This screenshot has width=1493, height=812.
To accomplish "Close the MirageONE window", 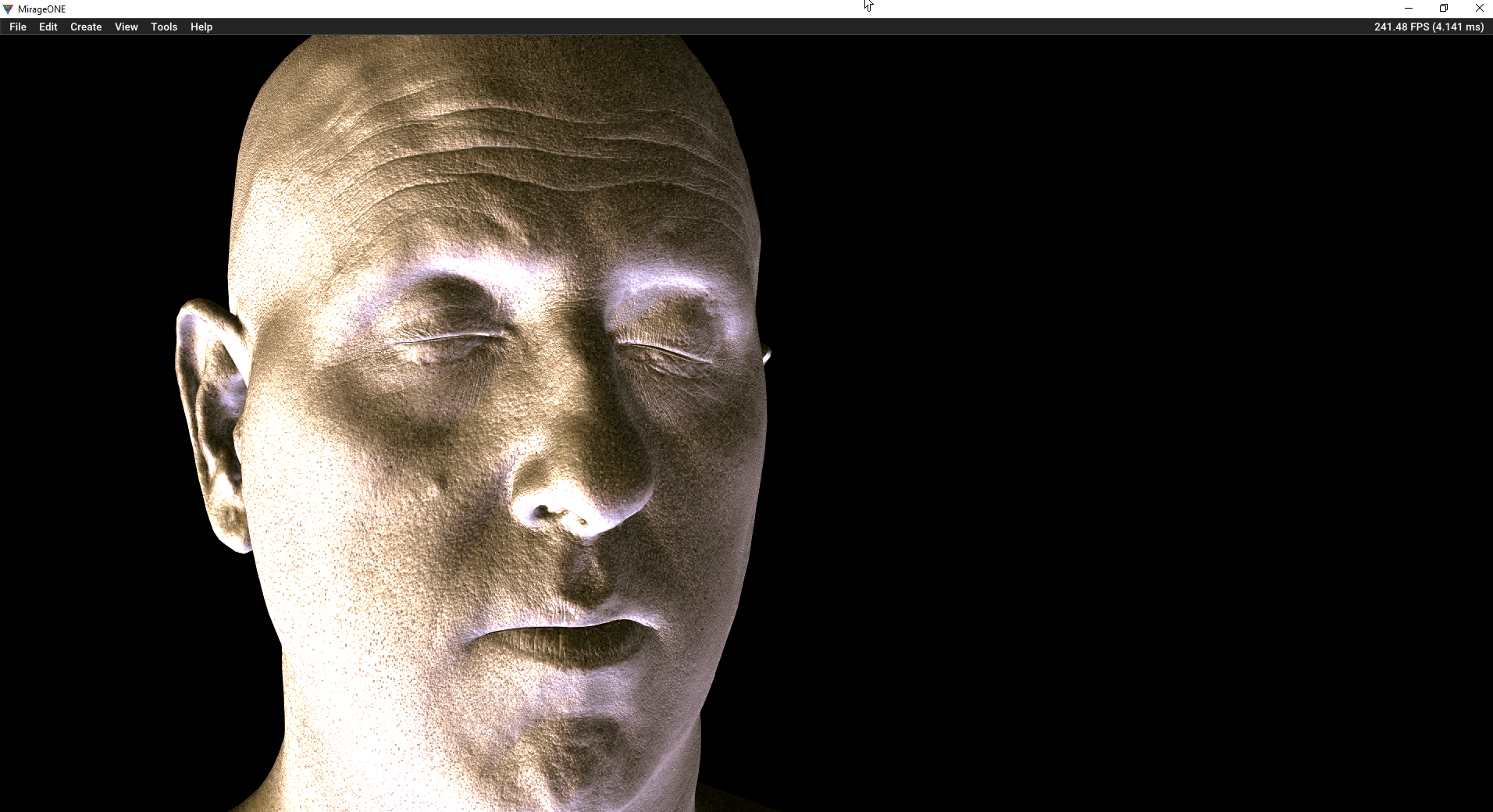I will point(1479,9).
